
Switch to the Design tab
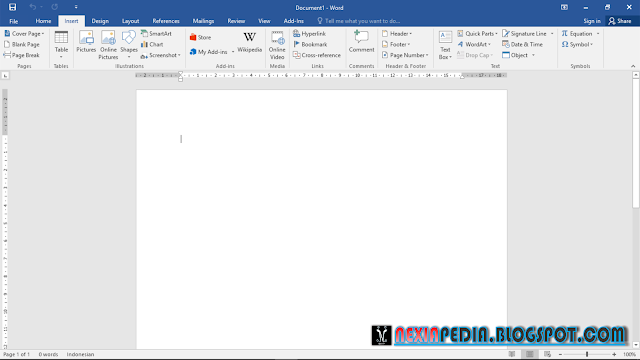[x=100, y=21]
